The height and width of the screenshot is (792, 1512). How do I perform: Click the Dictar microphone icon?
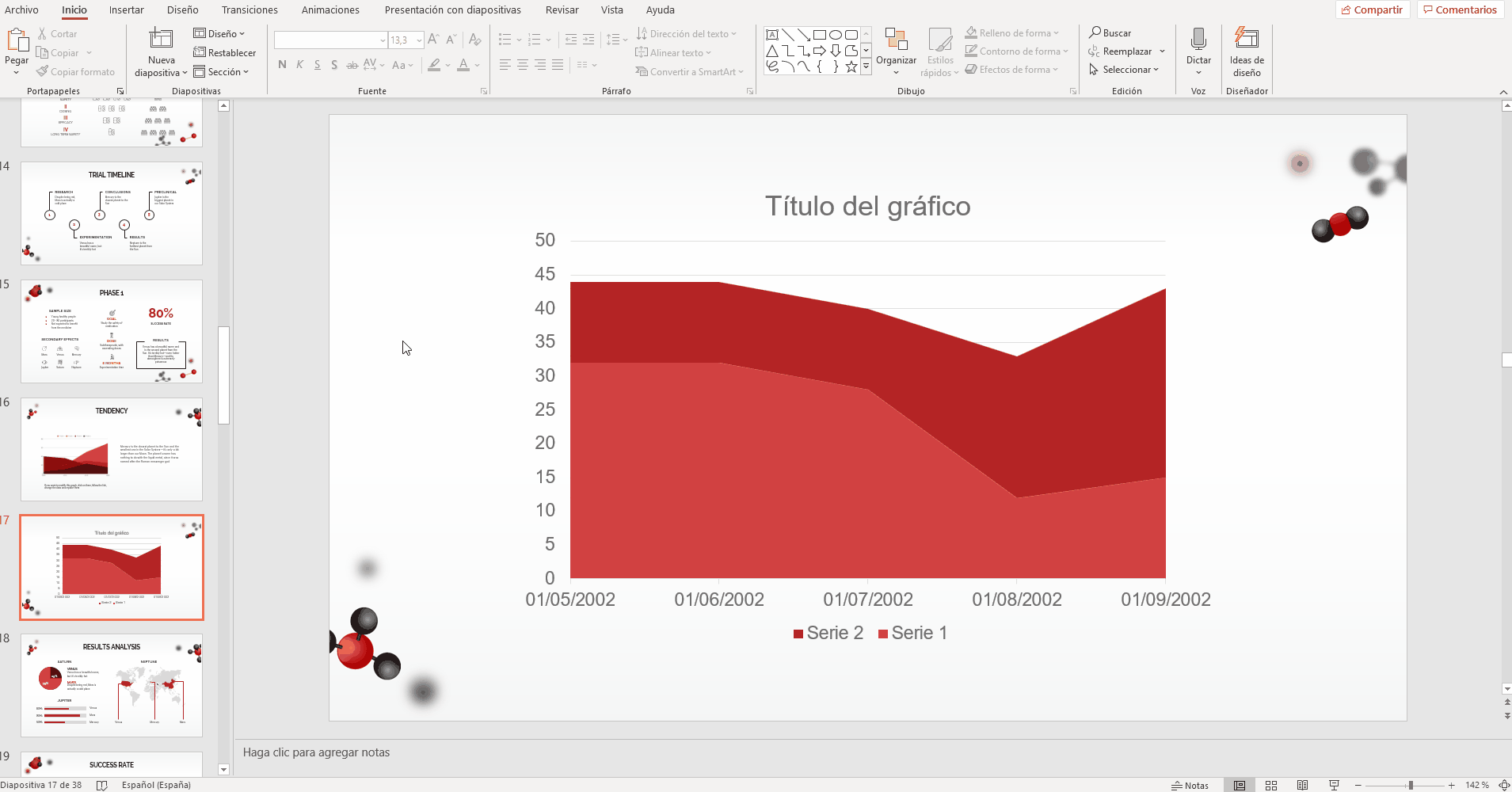pos(1198,39)
